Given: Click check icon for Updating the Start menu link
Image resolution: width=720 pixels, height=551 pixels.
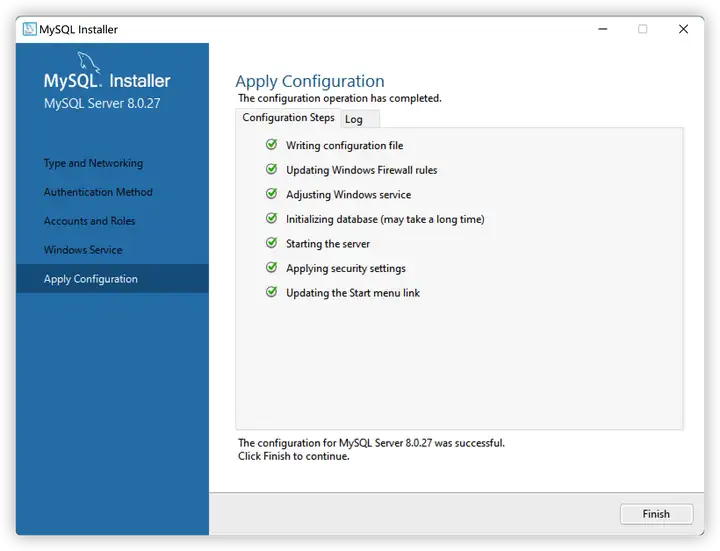Looking at the screenshot, I should [x=272, y=292].
